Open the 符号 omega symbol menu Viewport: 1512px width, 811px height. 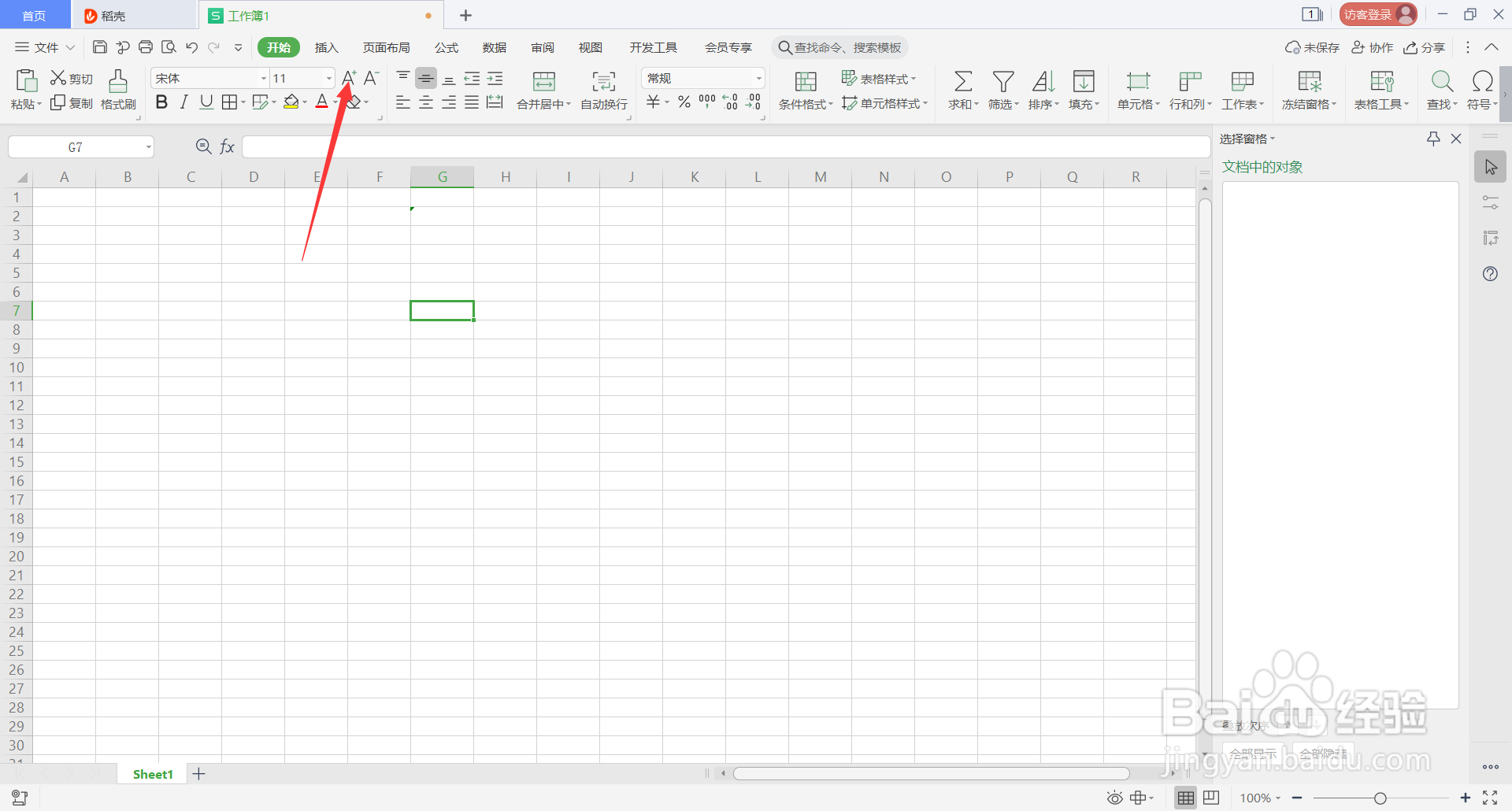coord(1482,90)
